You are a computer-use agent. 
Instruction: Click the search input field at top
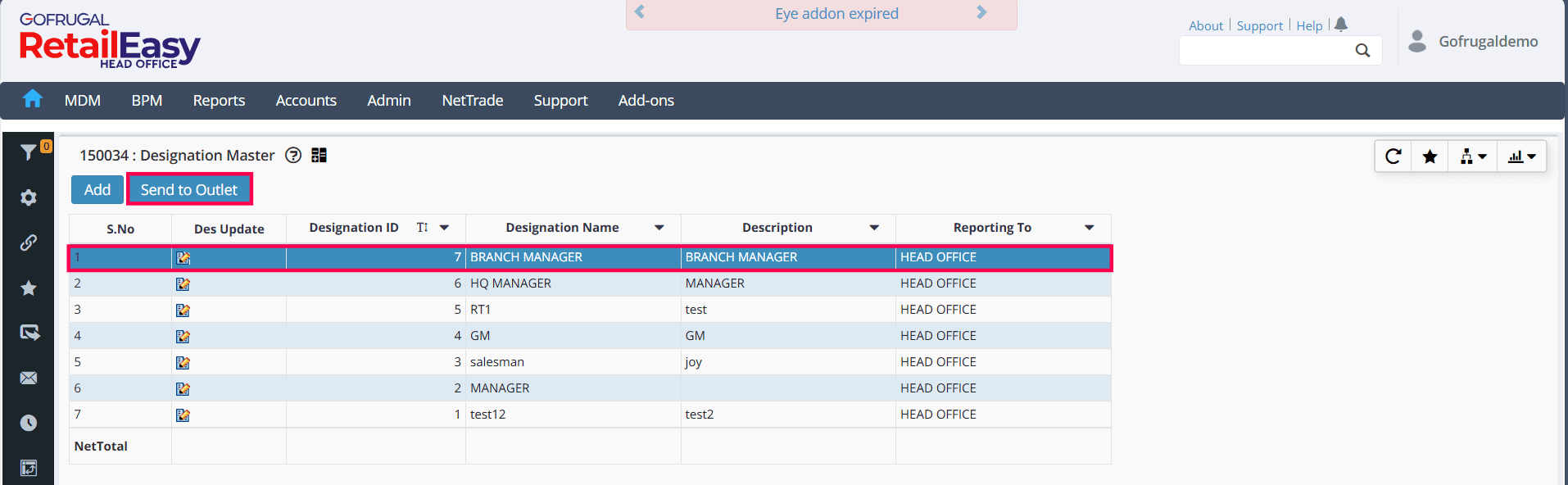click(1266, 51)
